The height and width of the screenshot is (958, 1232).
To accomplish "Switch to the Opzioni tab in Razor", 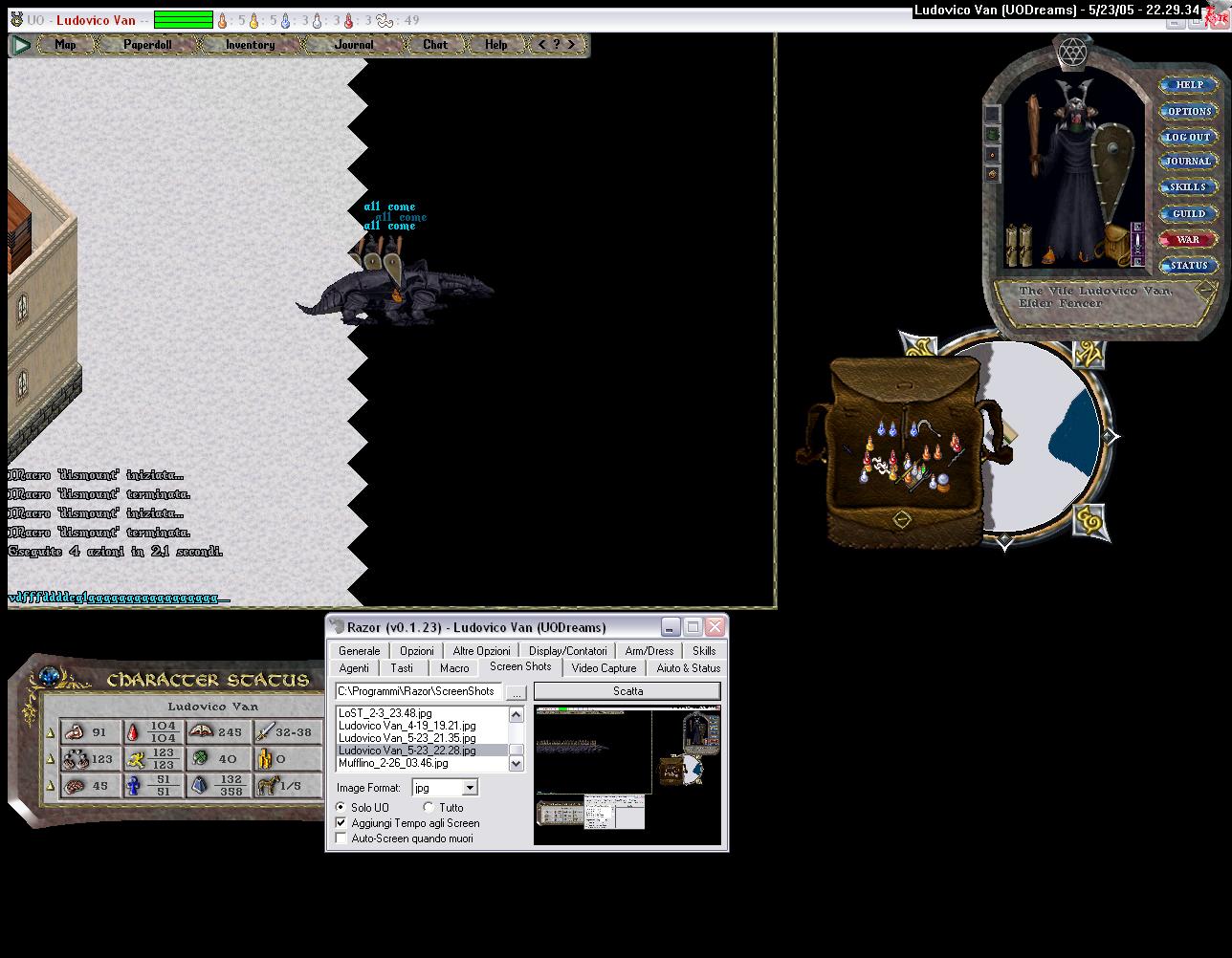I will click(x=417, y=651).
